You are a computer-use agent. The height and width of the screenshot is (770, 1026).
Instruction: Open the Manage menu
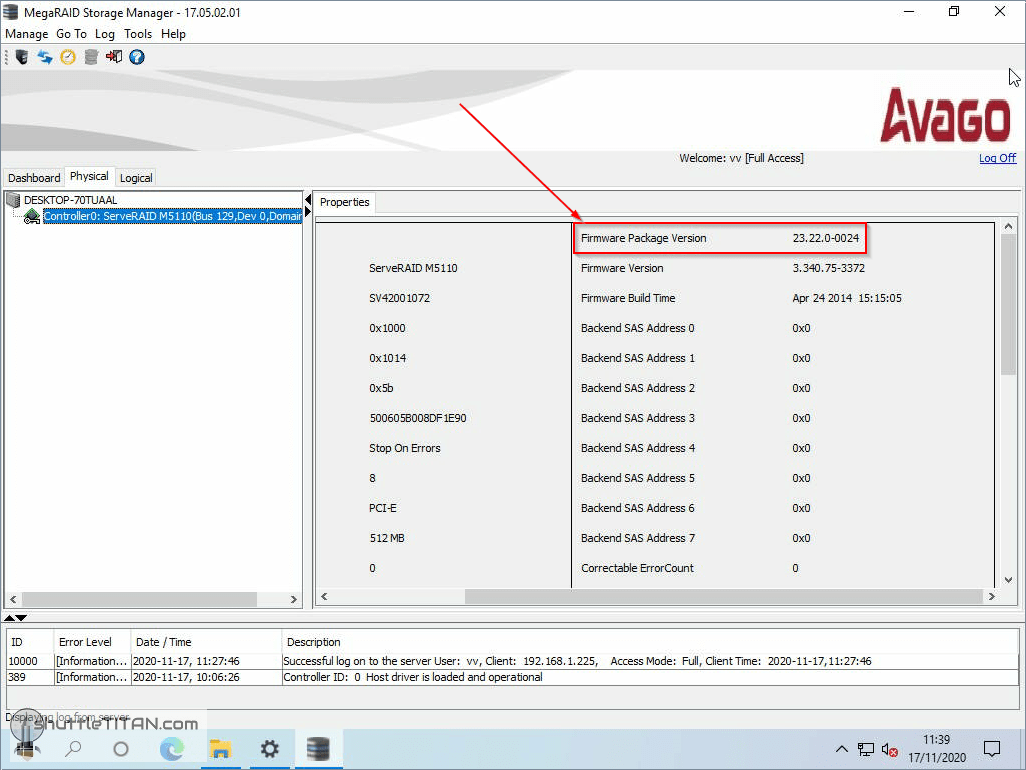(x=26, y=33)
